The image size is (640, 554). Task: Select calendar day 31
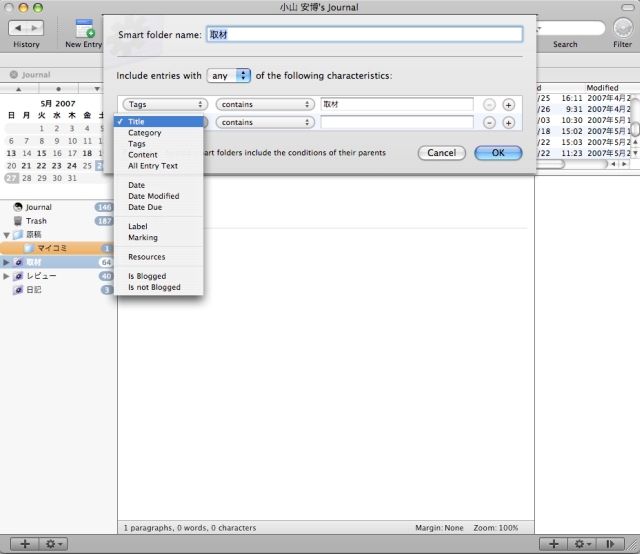[72, 178]
